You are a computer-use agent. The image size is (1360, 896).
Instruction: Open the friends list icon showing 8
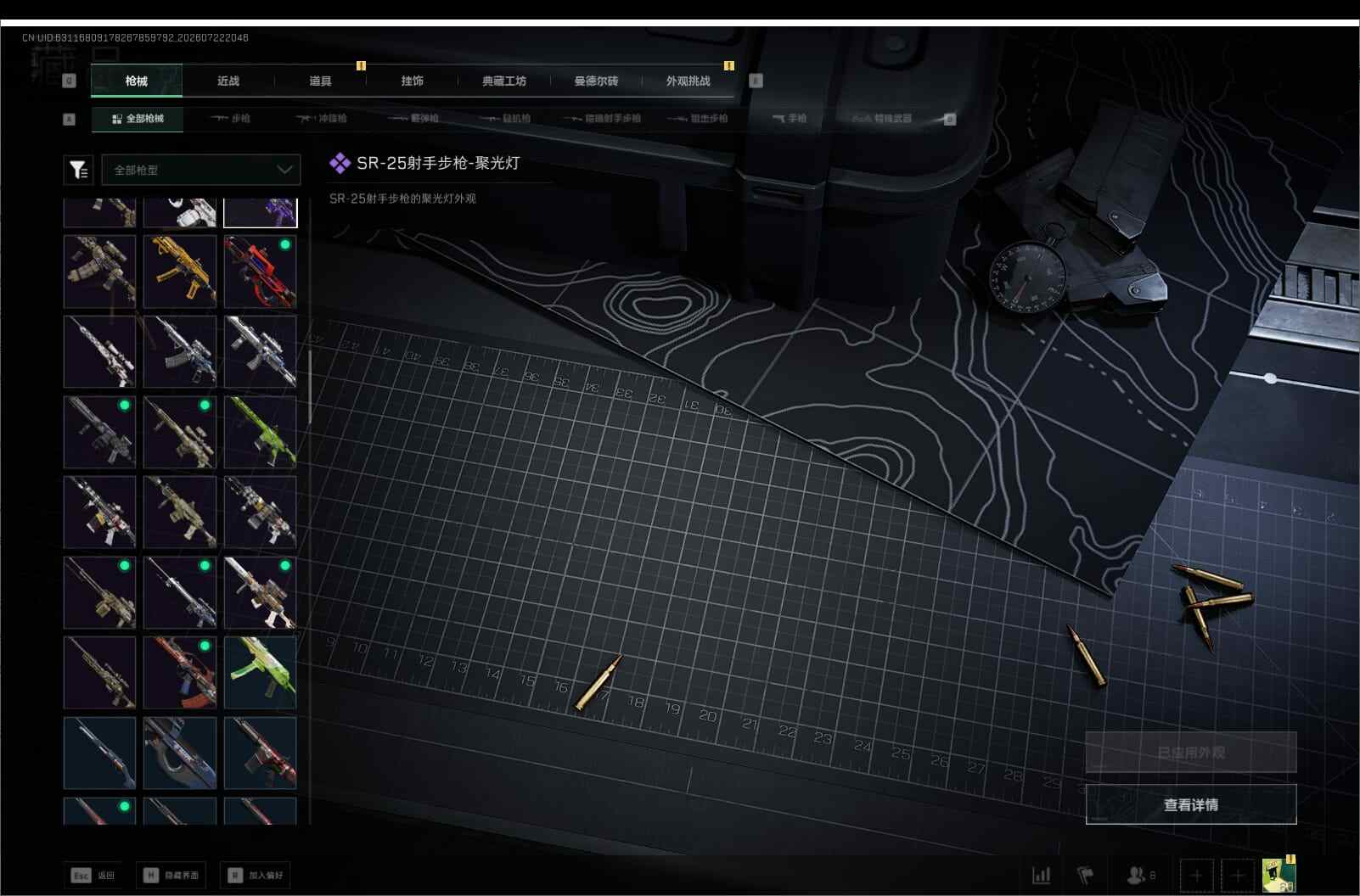pos(1140,875)
